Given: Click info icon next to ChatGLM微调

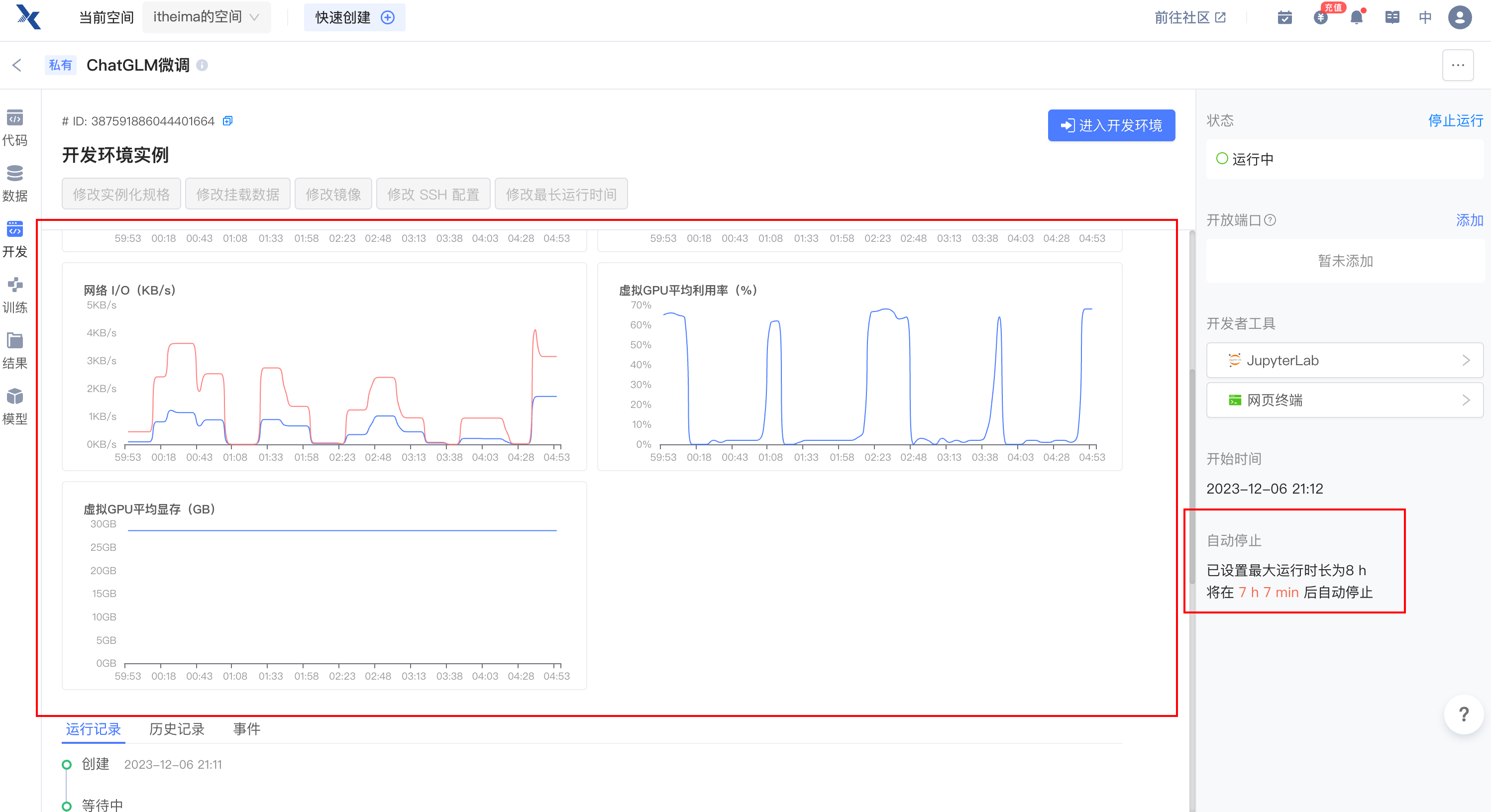Looking at the screenshot, I should pyautogui.click(x=202, y=65).
